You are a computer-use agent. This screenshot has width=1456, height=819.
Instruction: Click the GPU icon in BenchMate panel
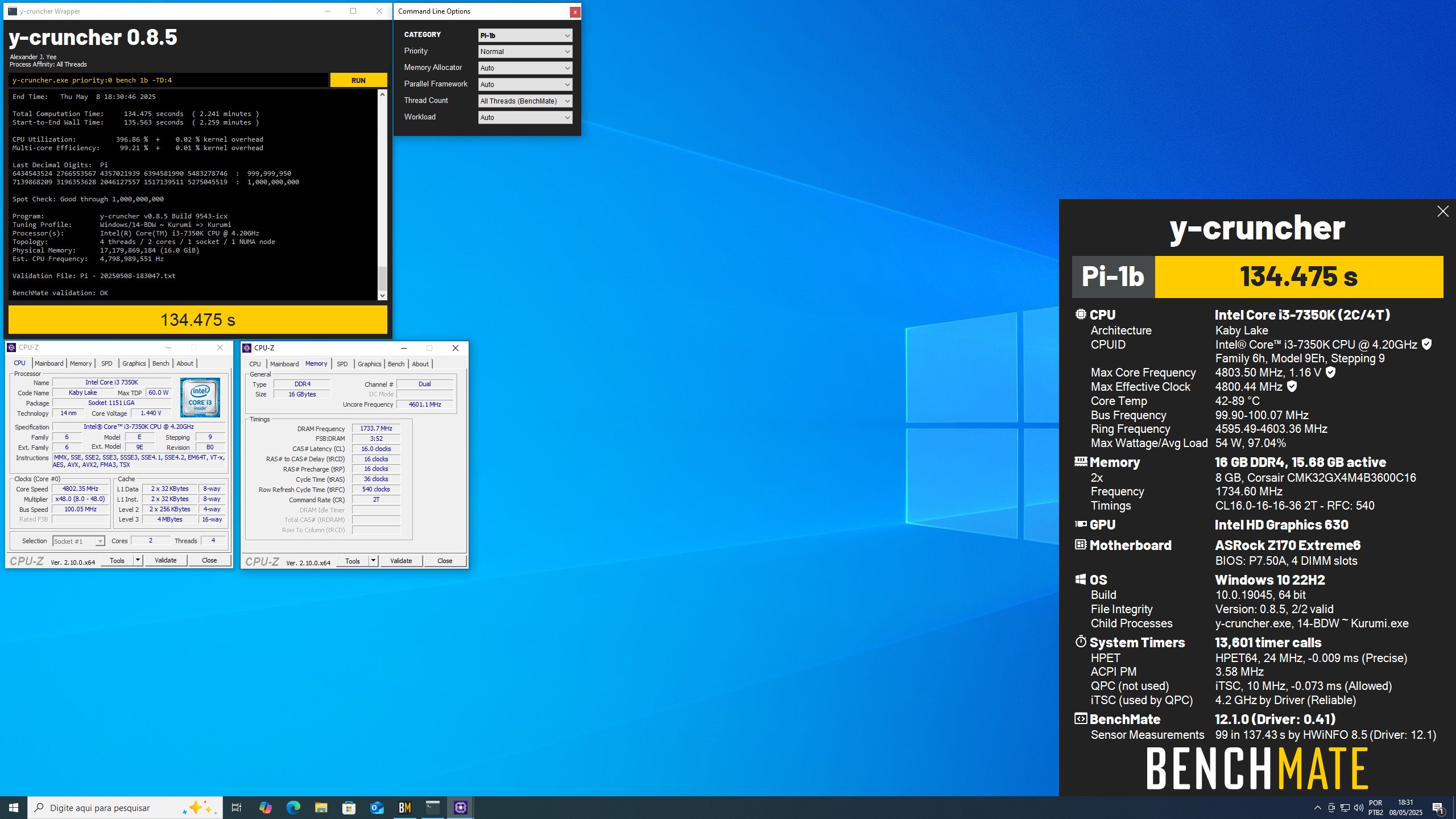click(x=1081, y=524)
